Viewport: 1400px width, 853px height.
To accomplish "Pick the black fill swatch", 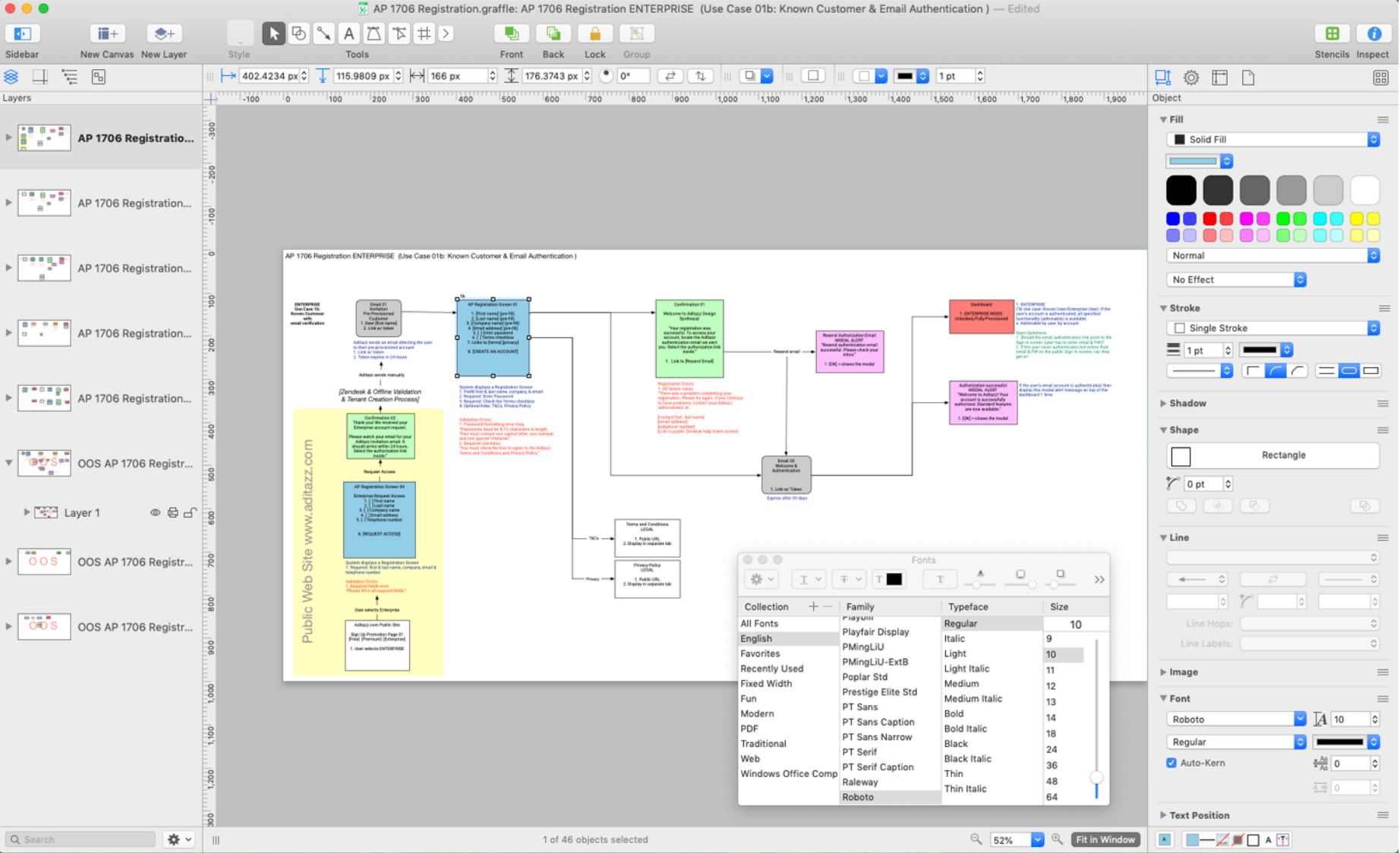I will tap(1181, 190).
